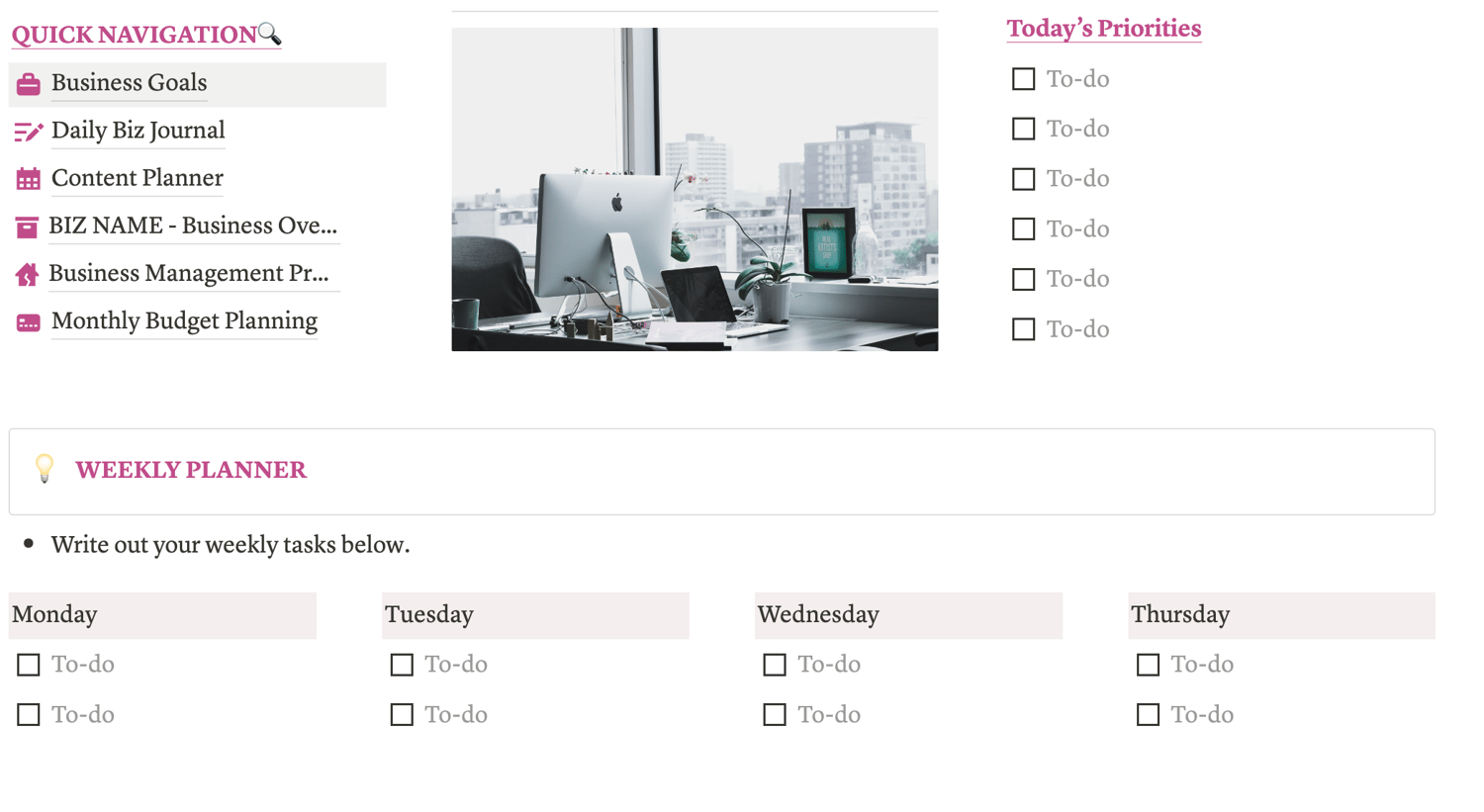Click the first Tuesday to-do text field
Viewport: 1484px width, 812px height.
click(x=456, y=665)
